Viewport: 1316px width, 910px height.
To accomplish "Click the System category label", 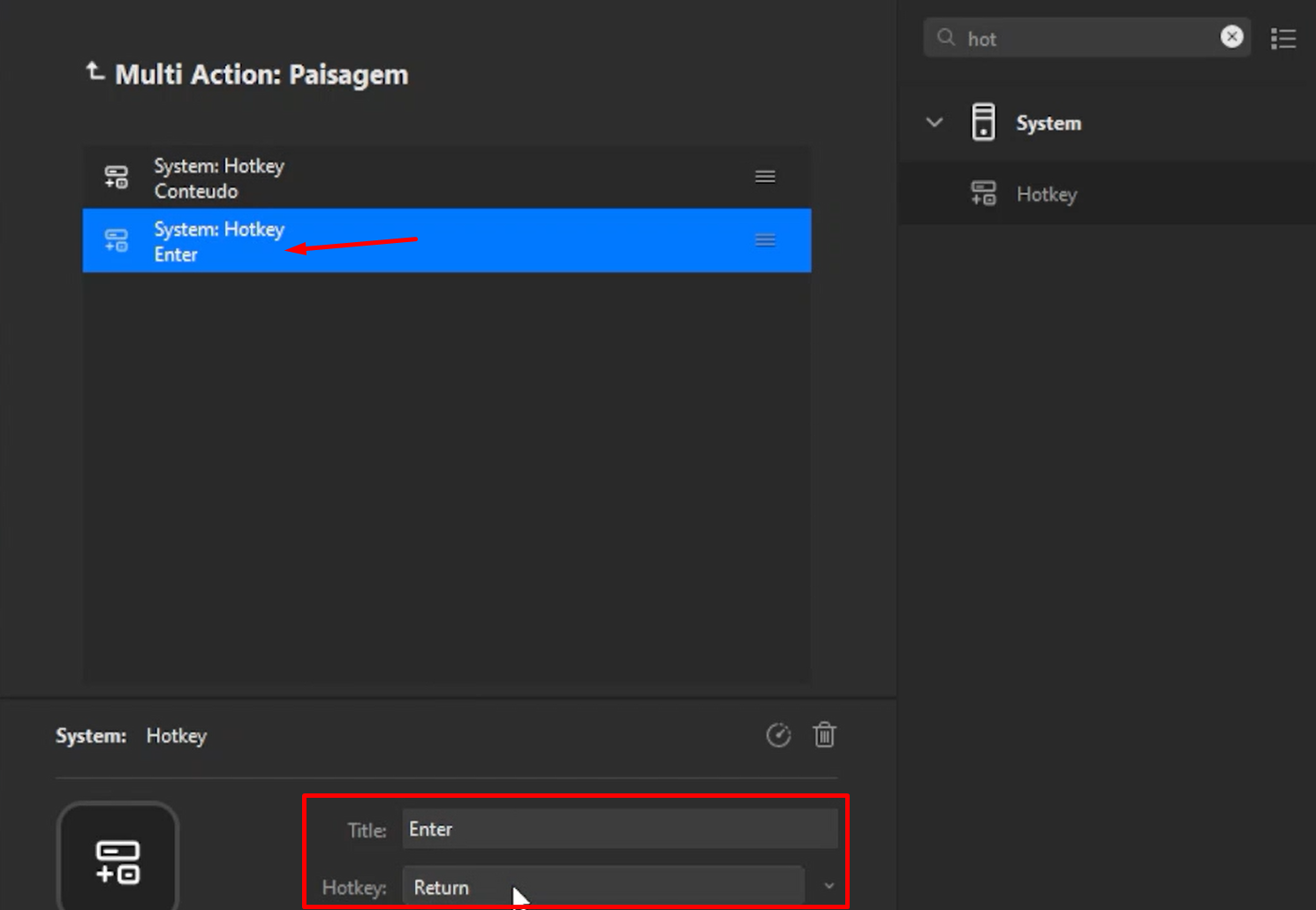I will pyautogui.click(x=1048, y=123).
